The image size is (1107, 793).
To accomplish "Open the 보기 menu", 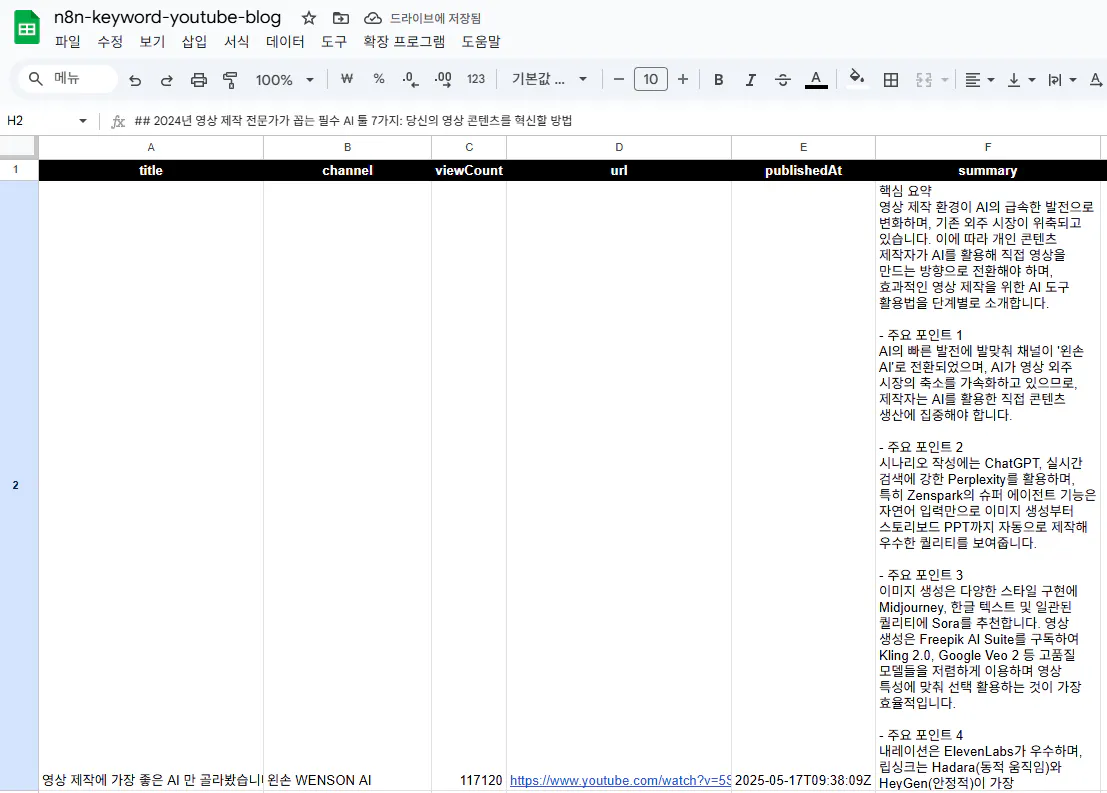I will [152, 42].
